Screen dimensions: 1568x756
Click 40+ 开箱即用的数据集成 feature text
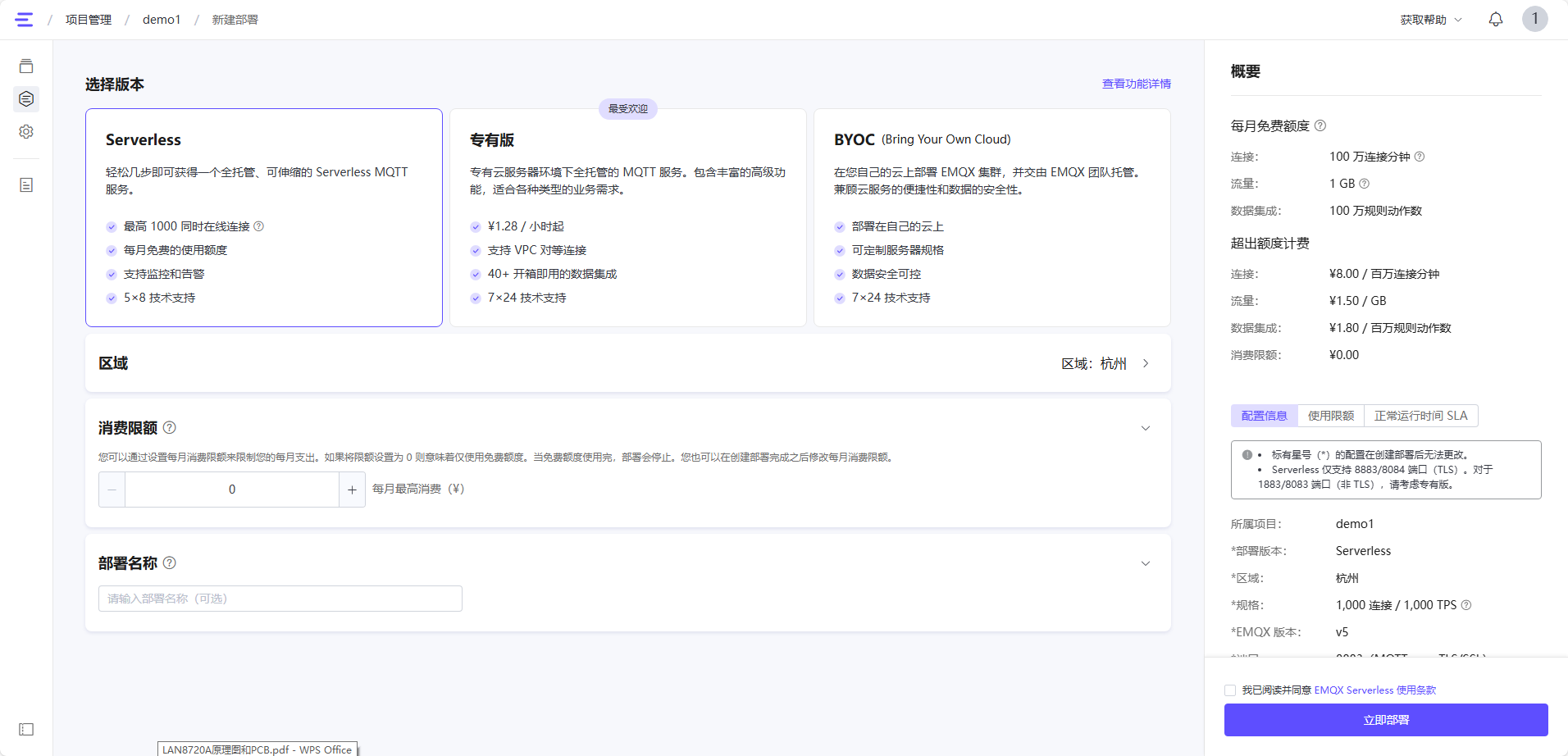tap(553, 274)
